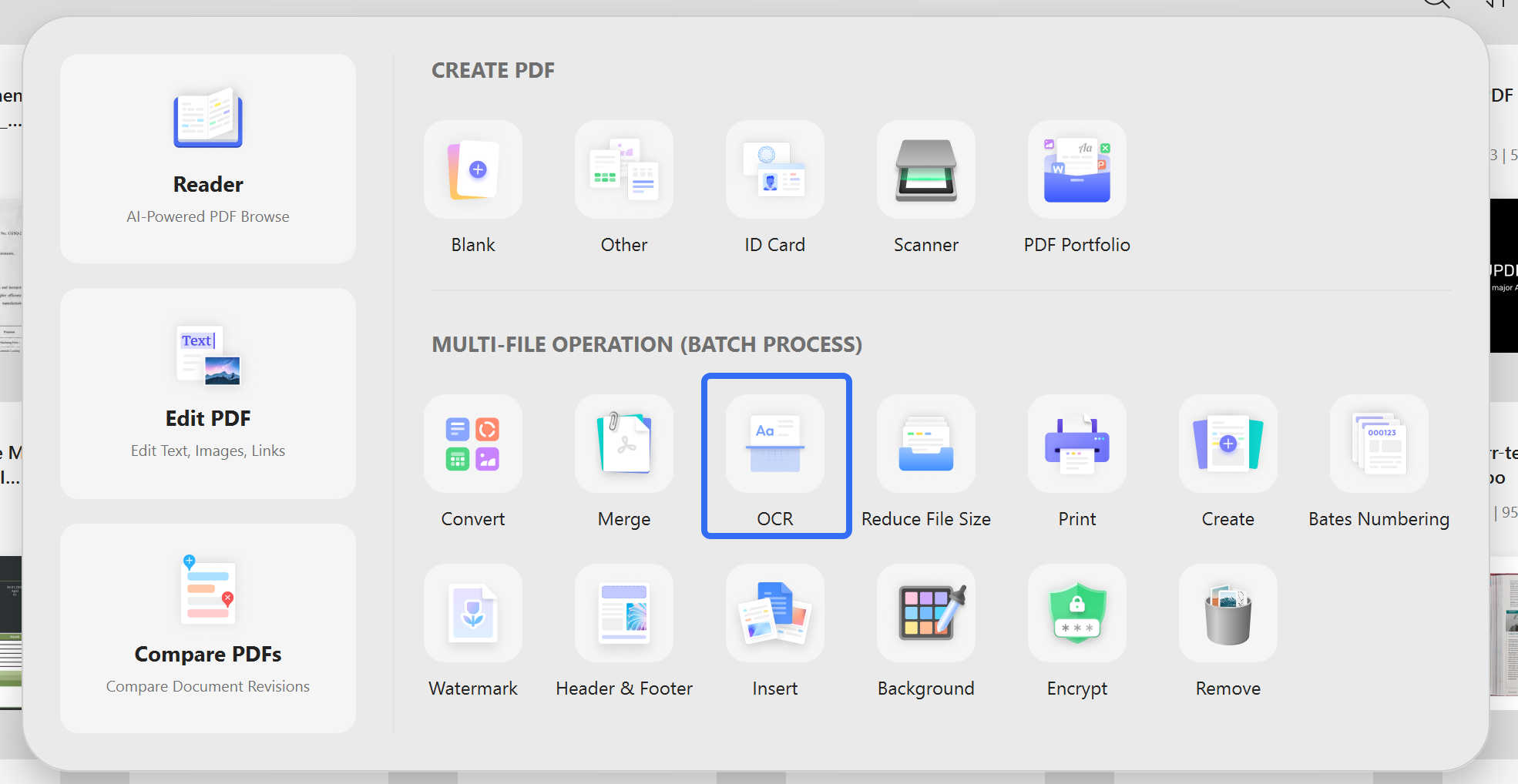Open batch Print tool

click(x=1077, y=444)
